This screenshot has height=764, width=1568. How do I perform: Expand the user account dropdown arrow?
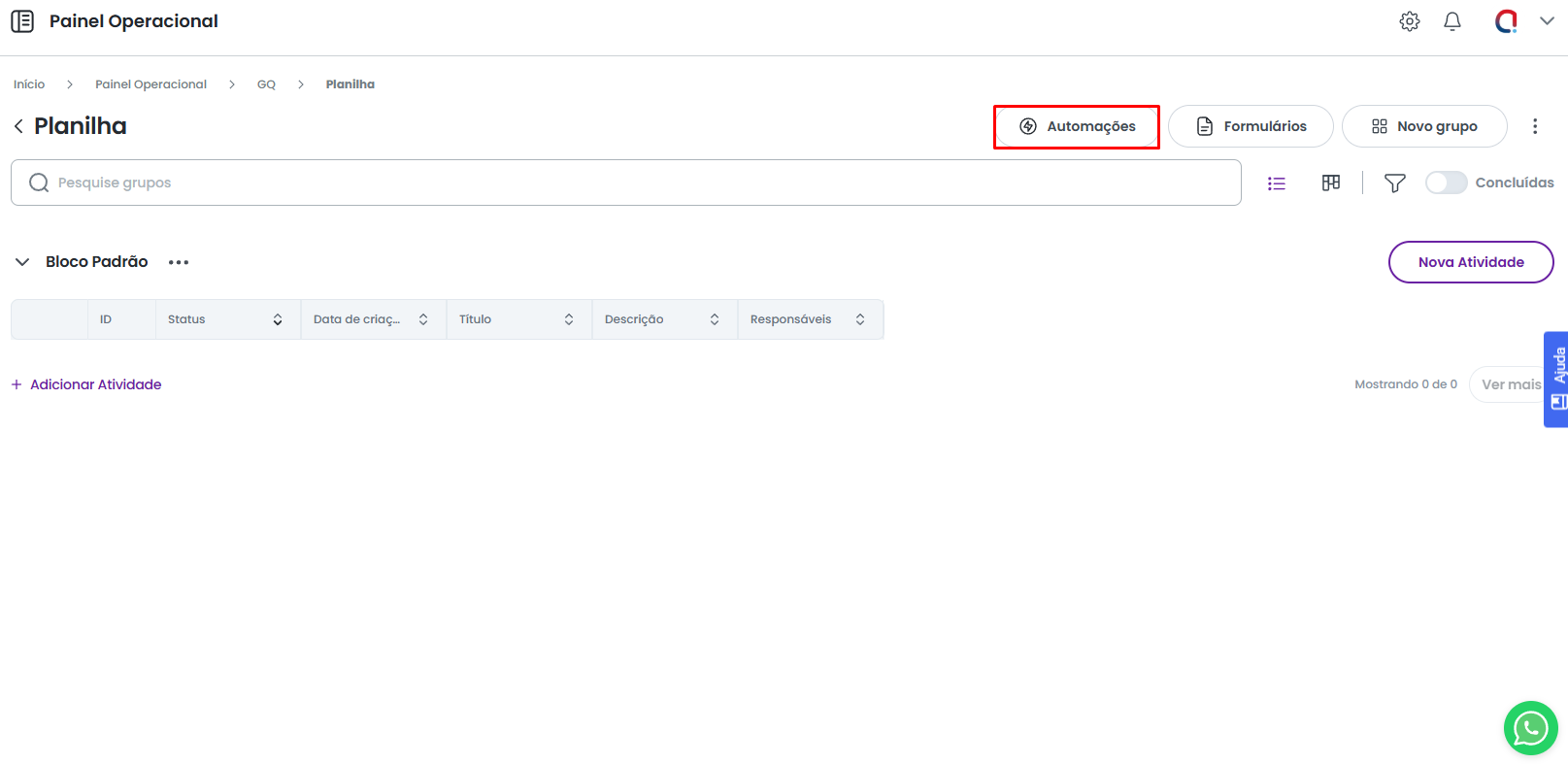pyautogui.click(x=1547, y=21)
